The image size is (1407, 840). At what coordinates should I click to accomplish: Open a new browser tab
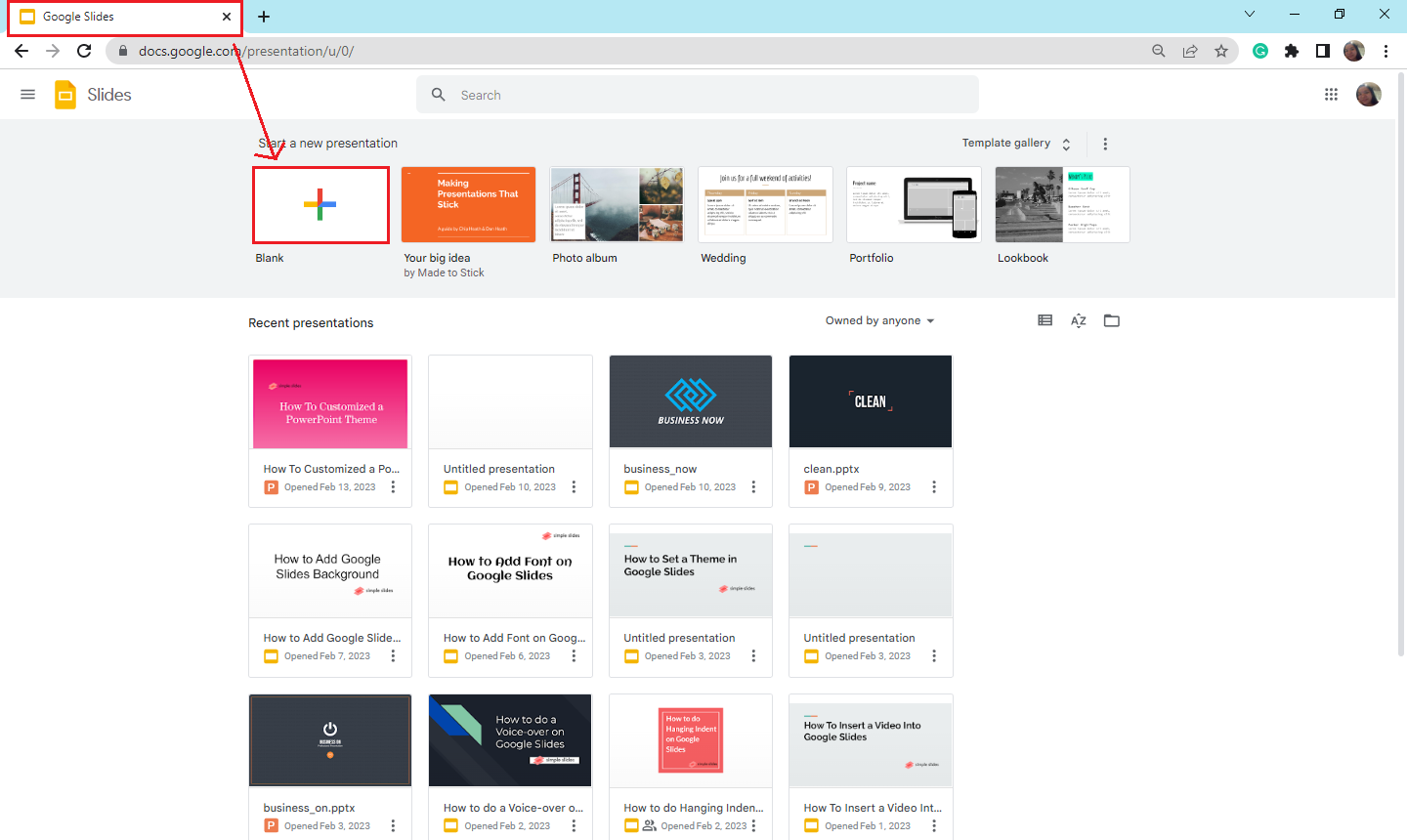tap(264, 17)
